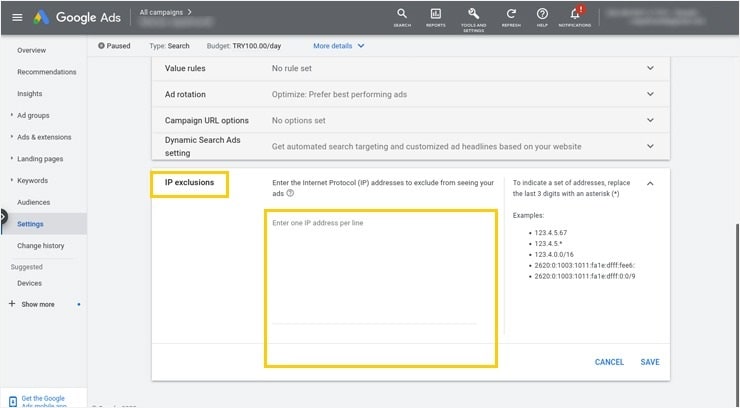Open the Reports icon
The width and height of the screenshot is (740, 408).
point(435,14)
